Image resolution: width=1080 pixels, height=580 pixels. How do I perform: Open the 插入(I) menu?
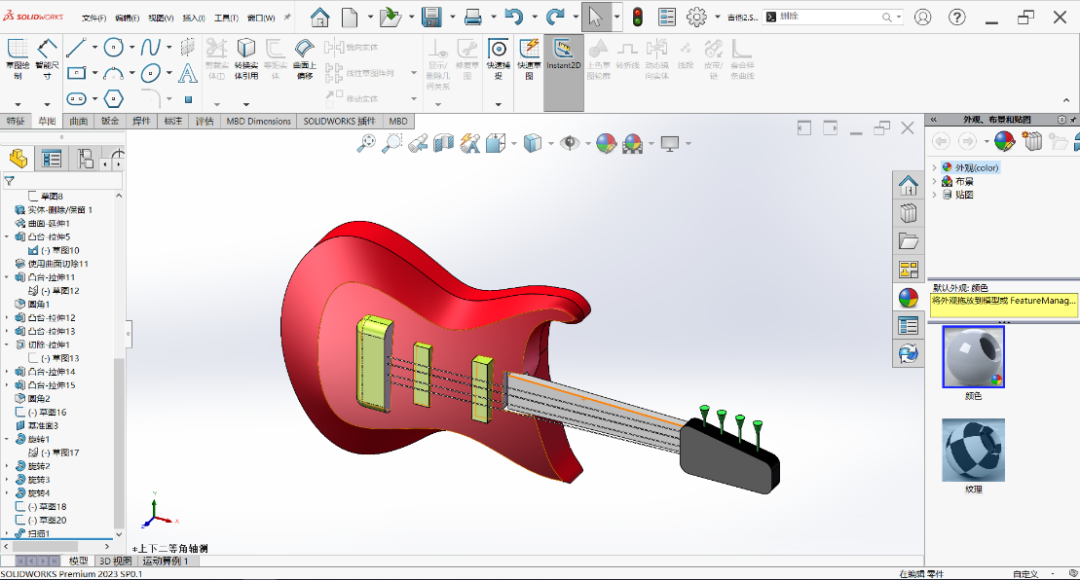[x=194, y=18]
